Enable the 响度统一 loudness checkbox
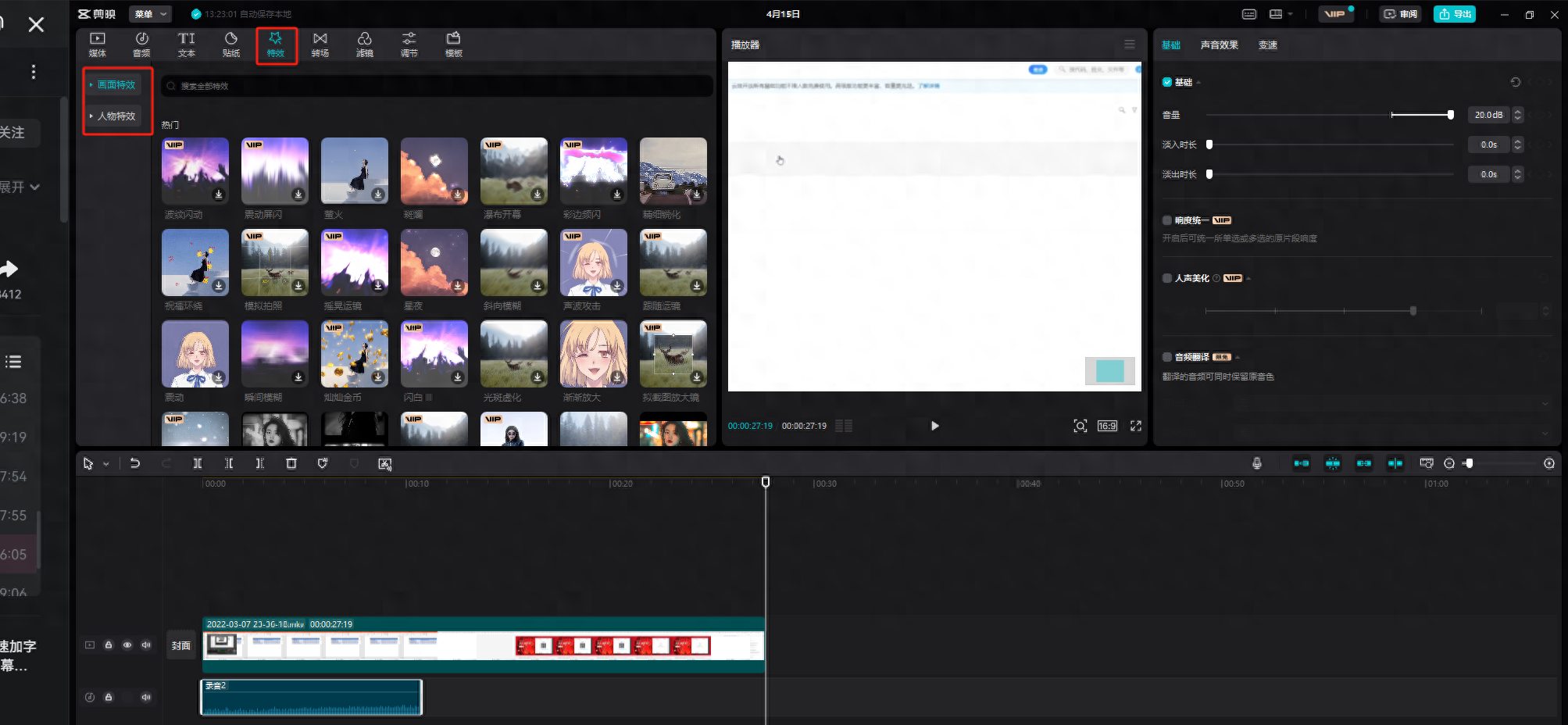1568x725 pixels. [1167, 220]
